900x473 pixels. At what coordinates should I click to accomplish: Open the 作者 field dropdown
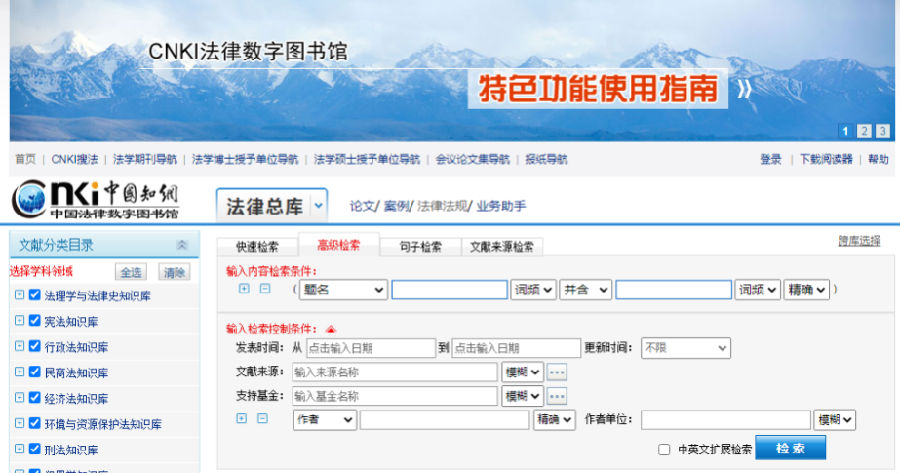click(x=325, y=420)
